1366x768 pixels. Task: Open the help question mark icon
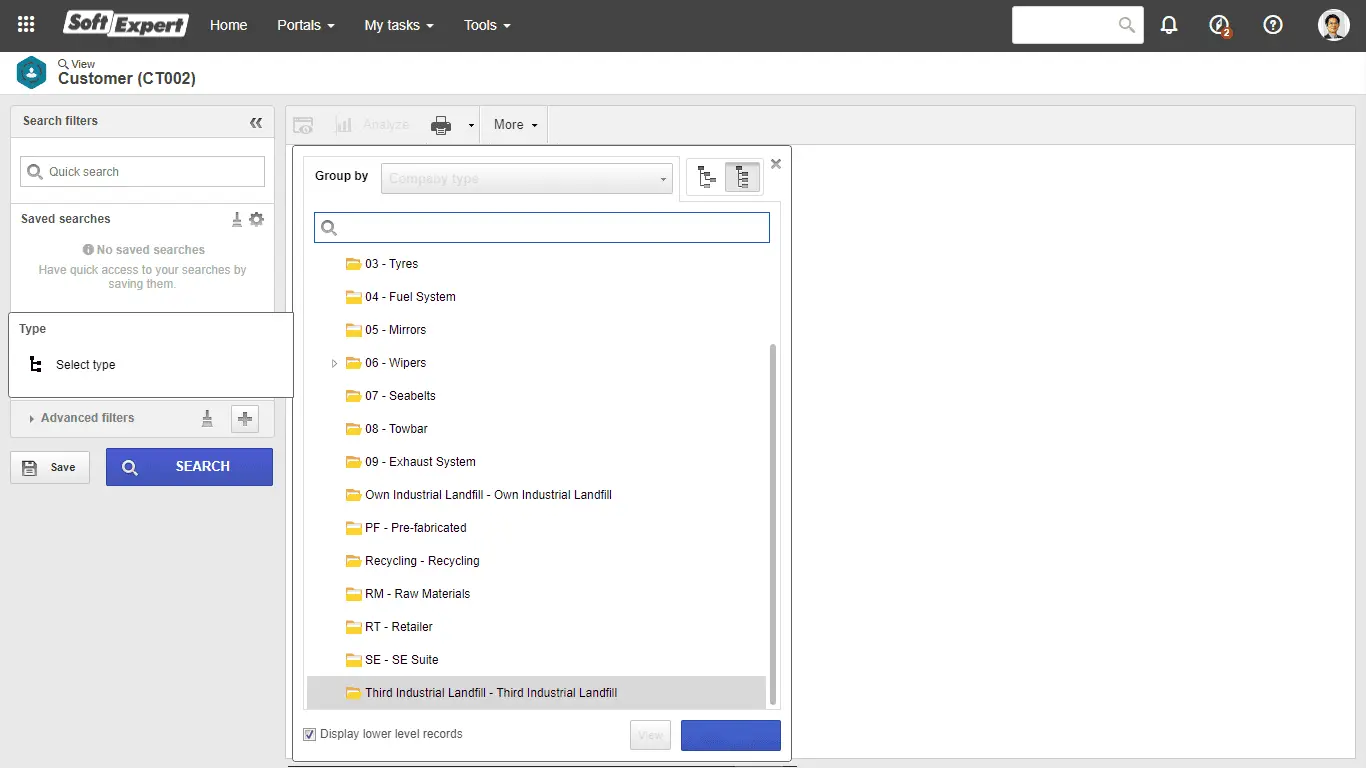point(1272,24)
